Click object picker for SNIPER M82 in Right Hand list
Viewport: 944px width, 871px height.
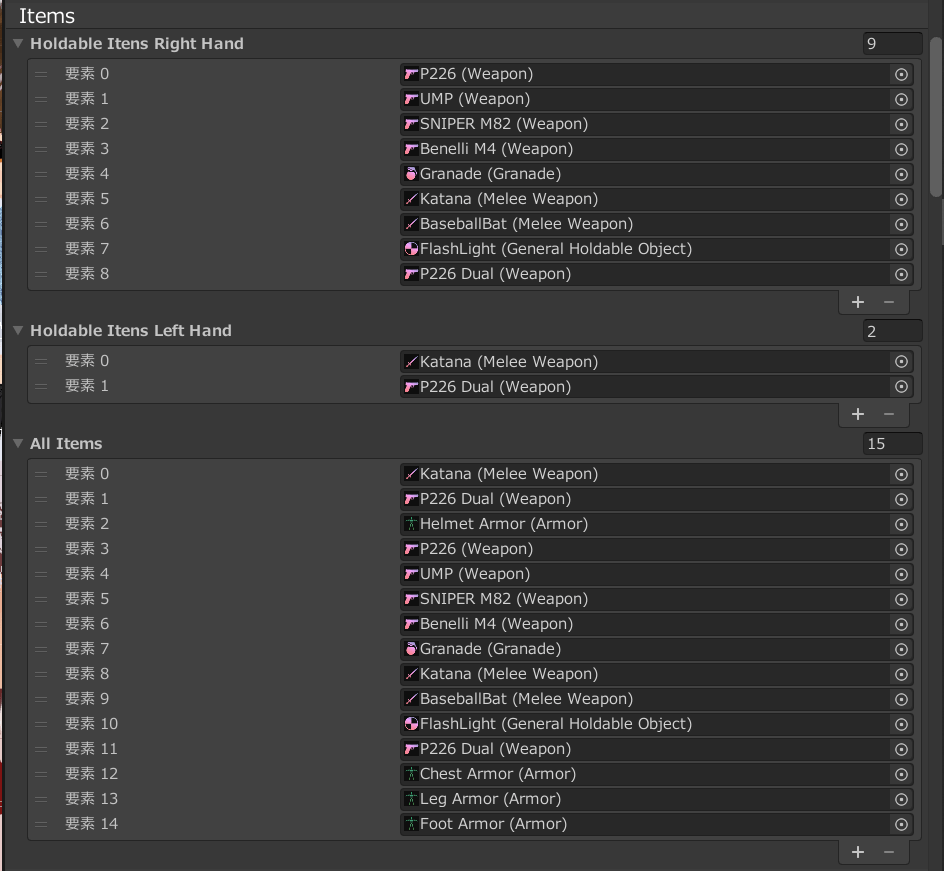pyautogui.click(x=901, y=124)
